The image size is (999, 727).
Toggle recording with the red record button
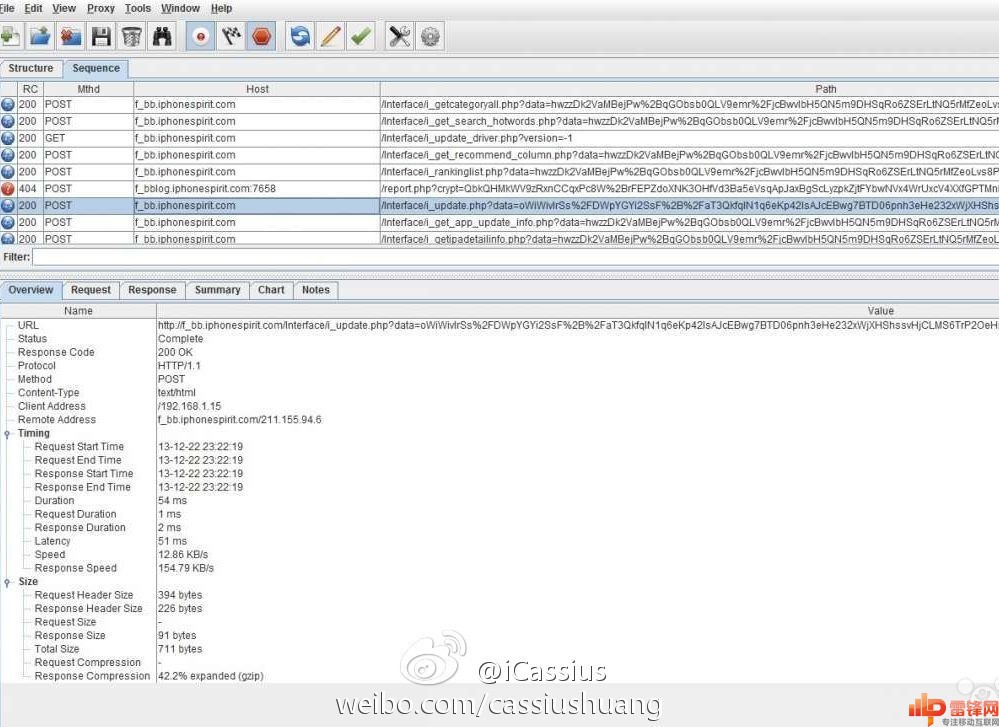201,37
